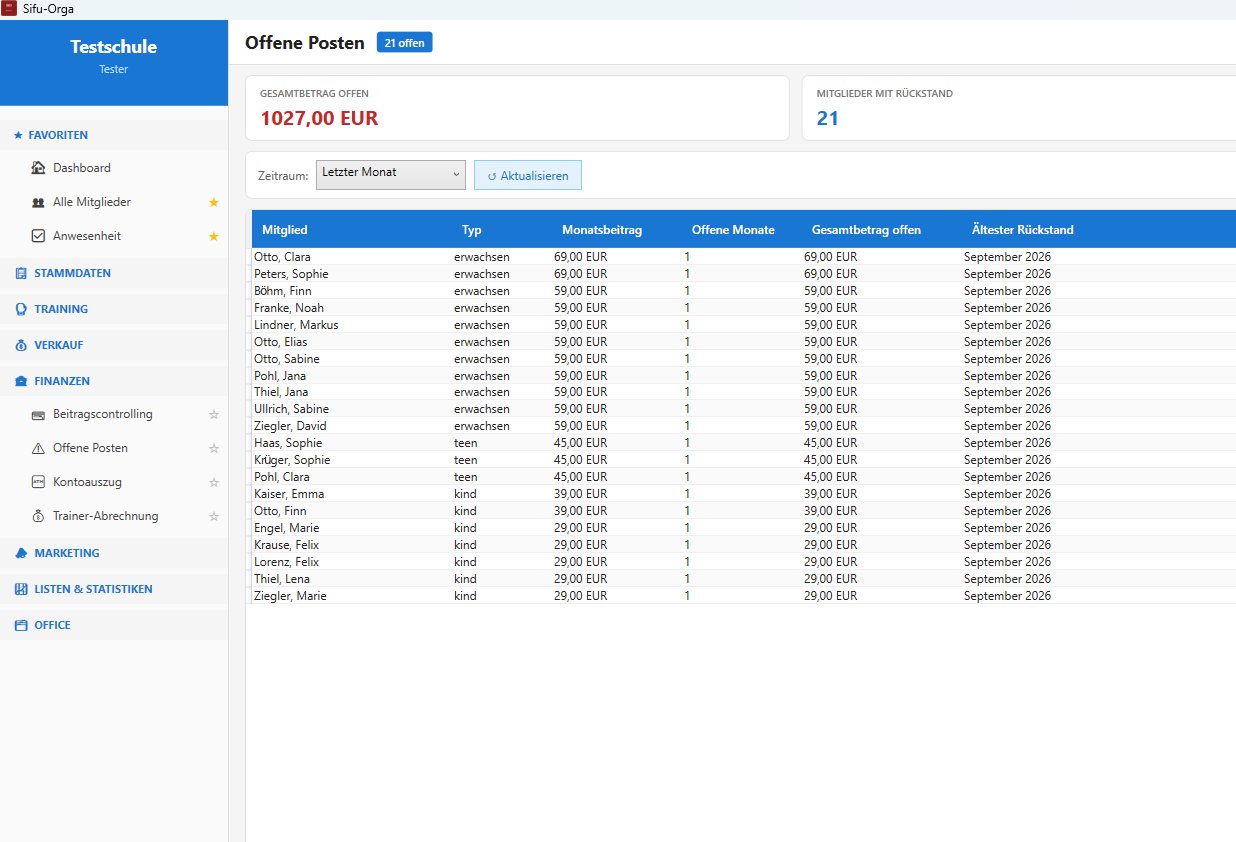Toggle the Anwesenheit favorite star off
The height and width of the screenshot is (842, 1236).
(x=213, y=236)
